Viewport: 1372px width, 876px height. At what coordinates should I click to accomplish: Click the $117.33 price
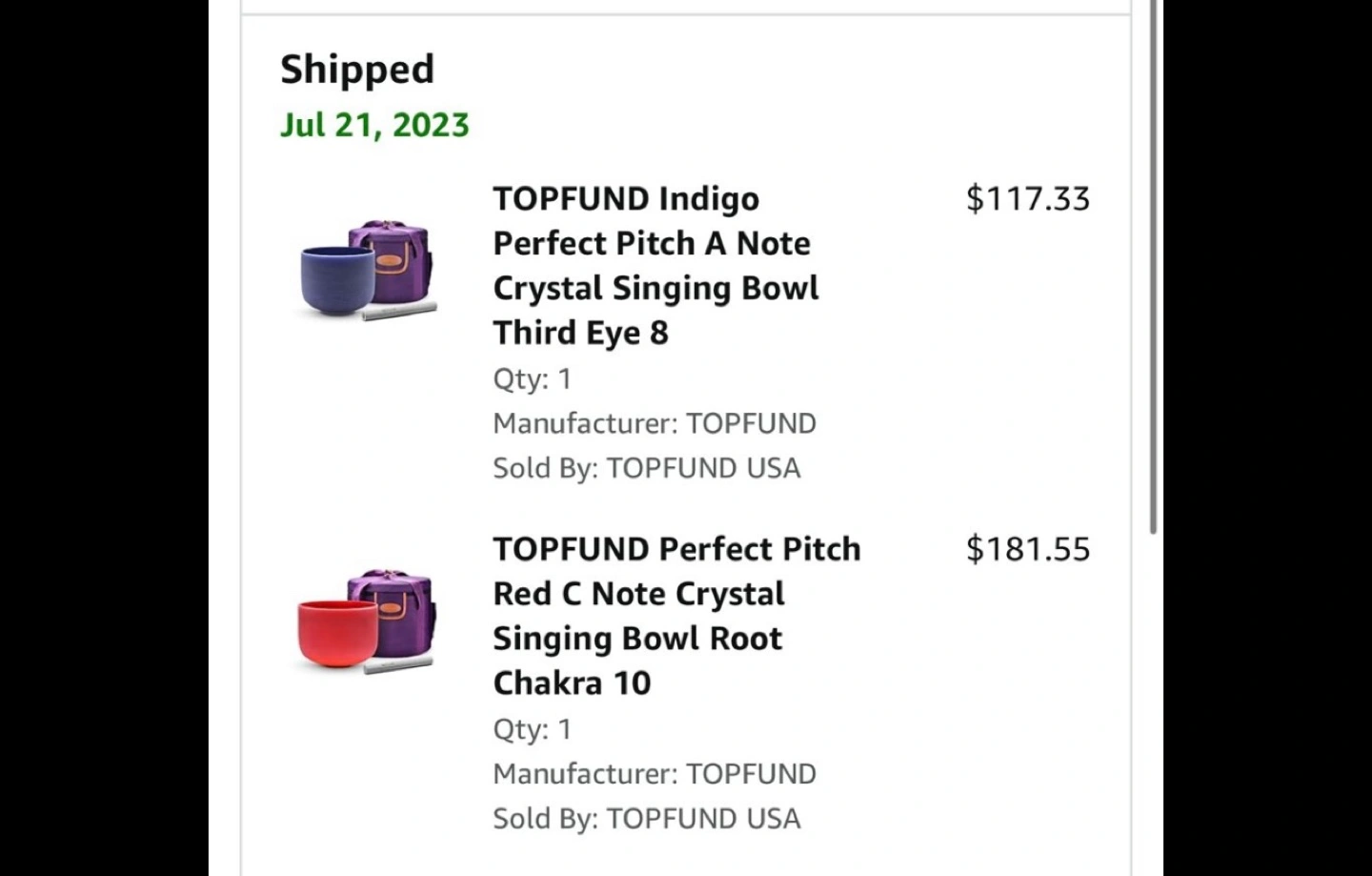[x=1027, y=198]
